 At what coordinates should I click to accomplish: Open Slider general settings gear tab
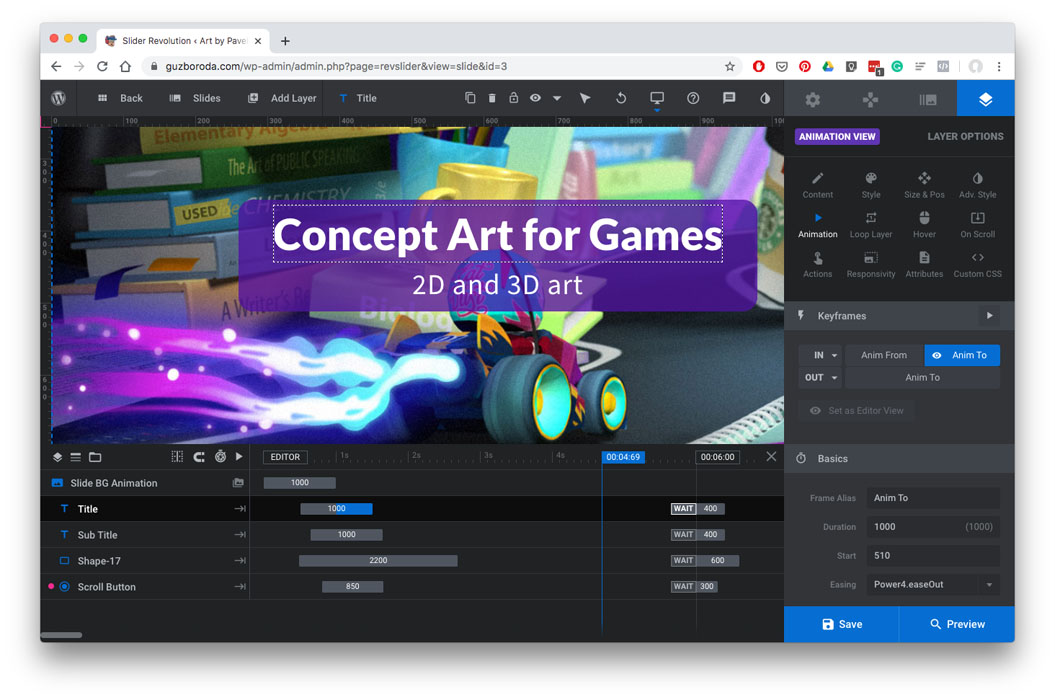click(813, 100)
